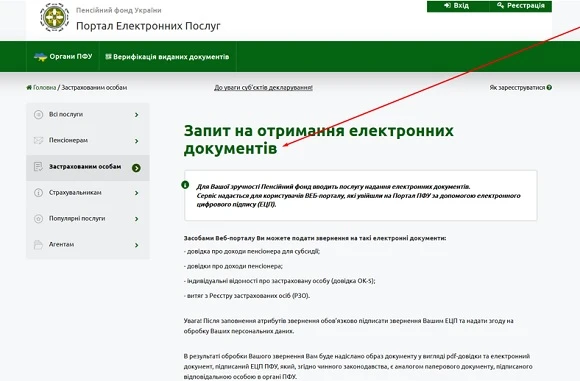The width and height of the screenshot is (580, 381).
Task: Click the Всі послуги circle icon
Action: pos(38,115)
